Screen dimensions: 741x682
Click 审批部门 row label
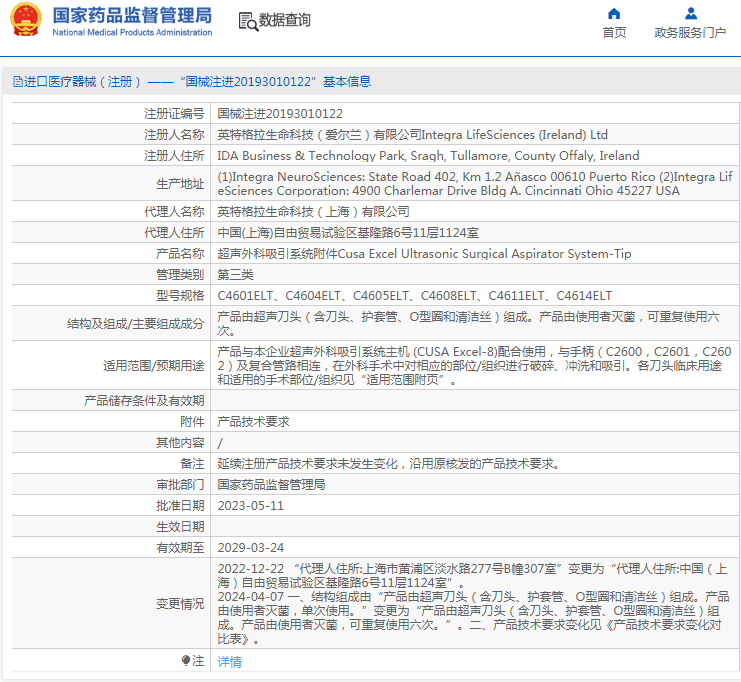180,484
